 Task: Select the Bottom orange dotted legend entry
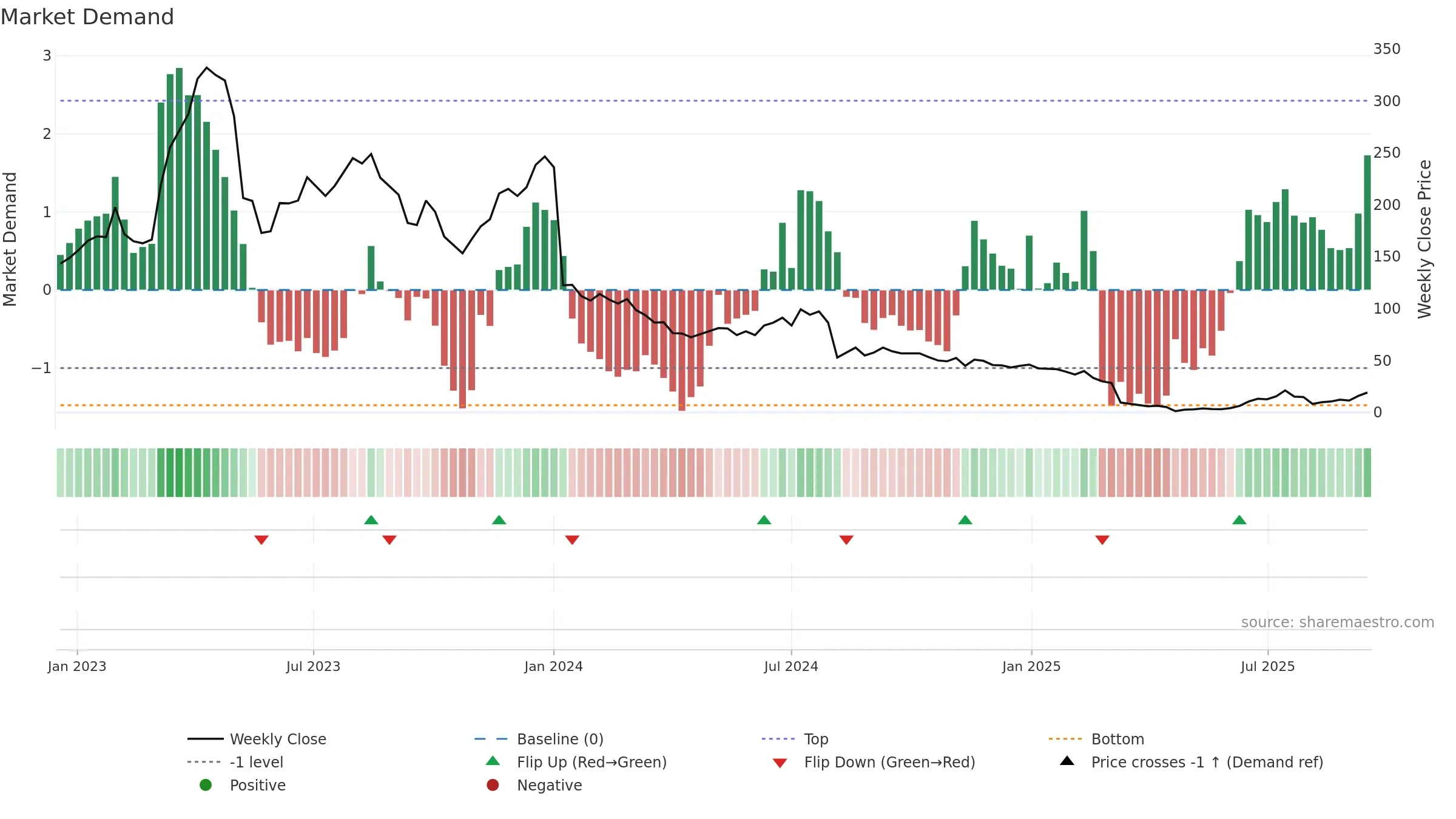click(1096, 739)
